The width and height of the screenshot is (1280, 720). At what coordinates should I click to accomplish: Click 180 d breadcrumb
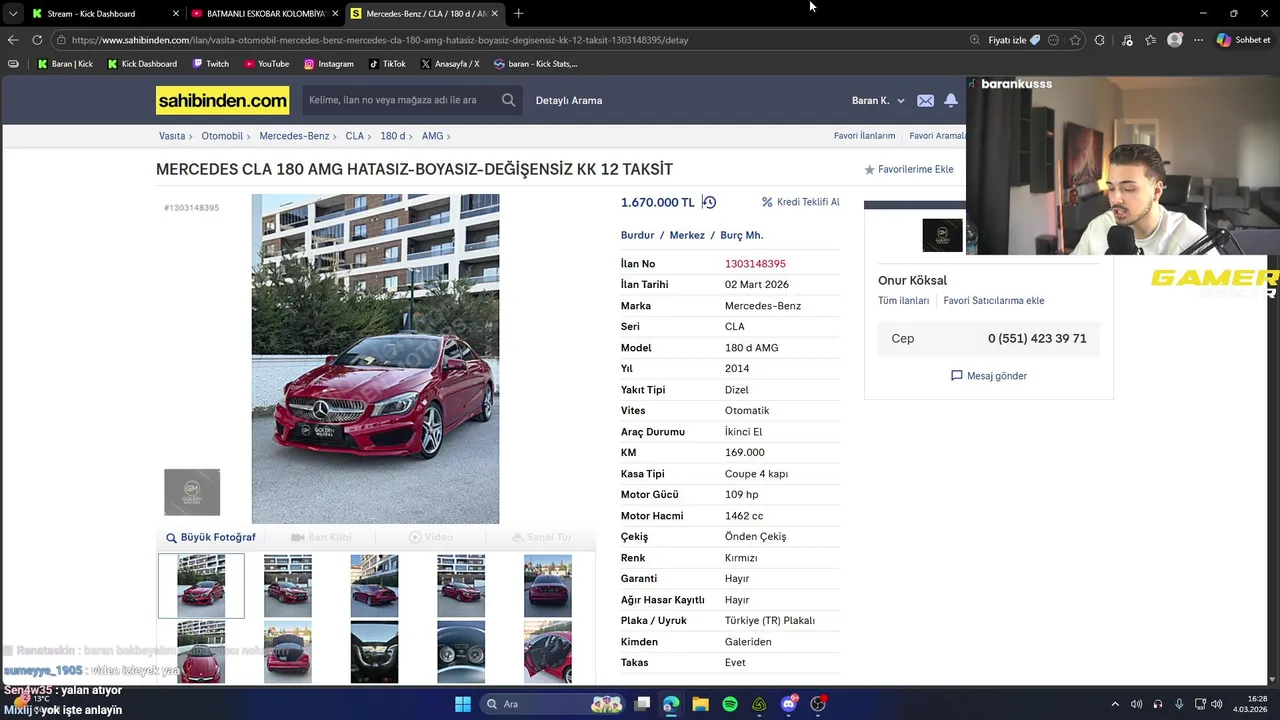[x=392, y=136]
